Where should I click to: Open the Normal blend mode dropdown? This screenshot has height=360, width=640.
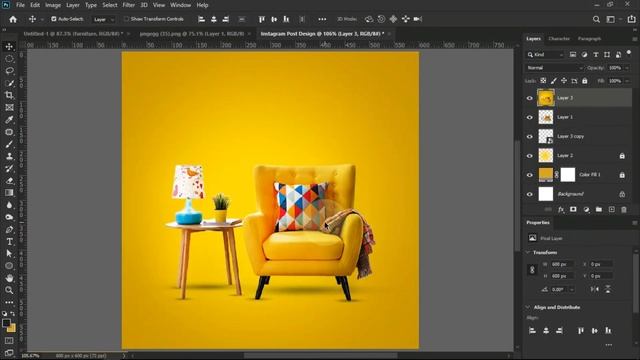pyautogui.click(x=554, y=68)
